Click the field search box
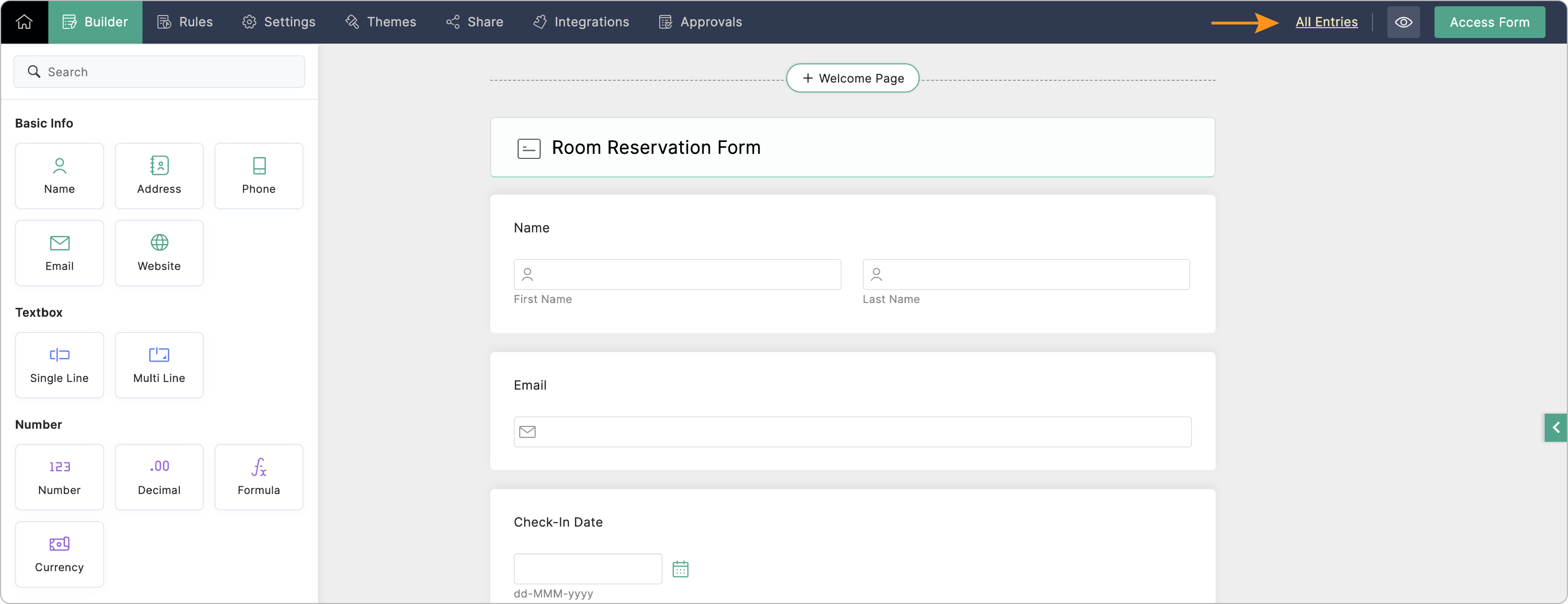This screenshot has width=1568, height=604. pos(160,72)
